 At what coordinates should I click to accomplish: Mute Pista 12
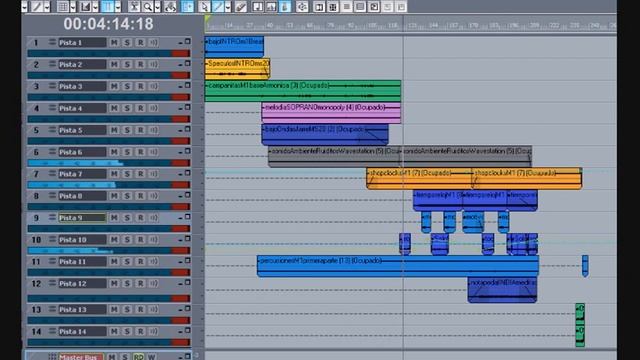click(114, 283)
